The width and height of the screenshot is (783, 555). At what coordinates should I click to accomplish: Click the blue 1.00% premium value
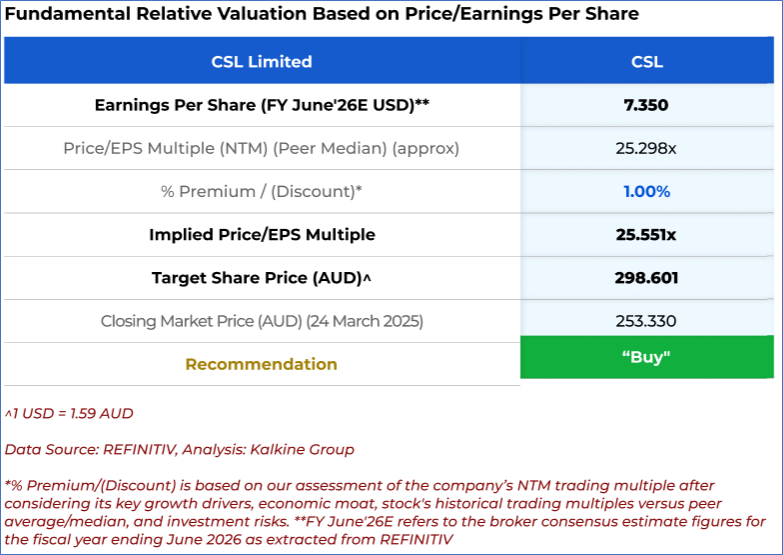coord(646,191)
